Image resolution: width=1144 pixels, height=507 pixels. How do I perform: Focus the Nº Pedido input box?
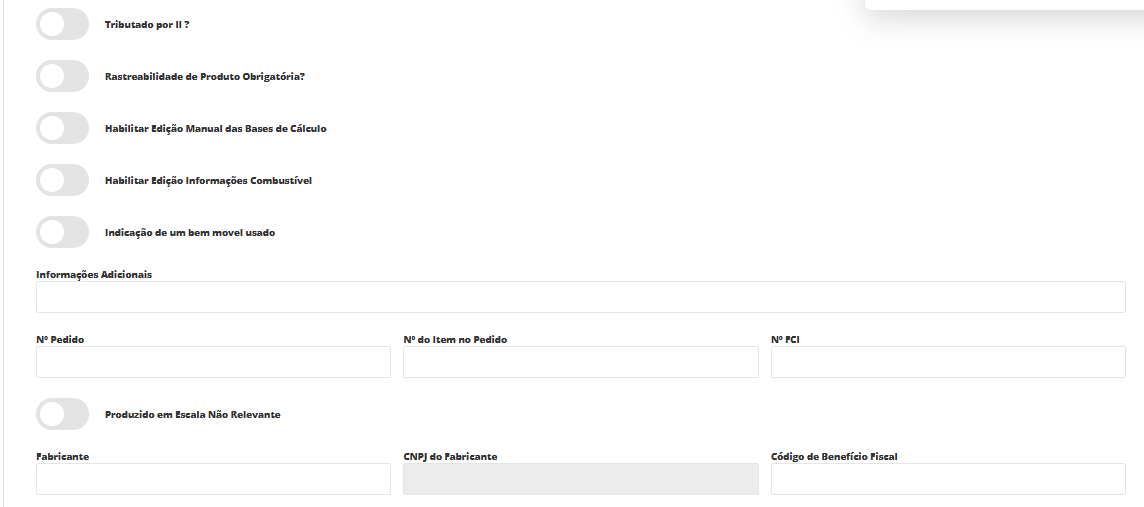[x=213, y=362]
